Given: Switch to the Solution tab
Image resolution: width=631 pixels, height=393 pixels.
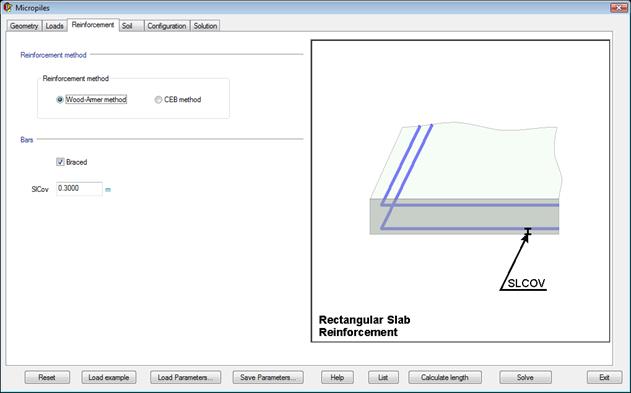Looking at the screenshot, I should tap(205, 26).
